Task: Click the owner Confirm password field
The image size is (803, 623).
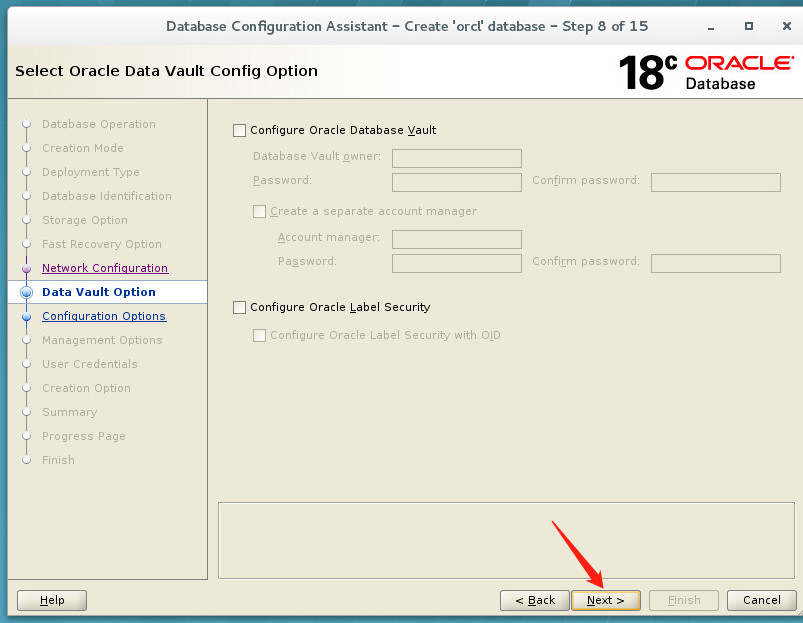Action: pyautogui.click(x=716, y=182)
